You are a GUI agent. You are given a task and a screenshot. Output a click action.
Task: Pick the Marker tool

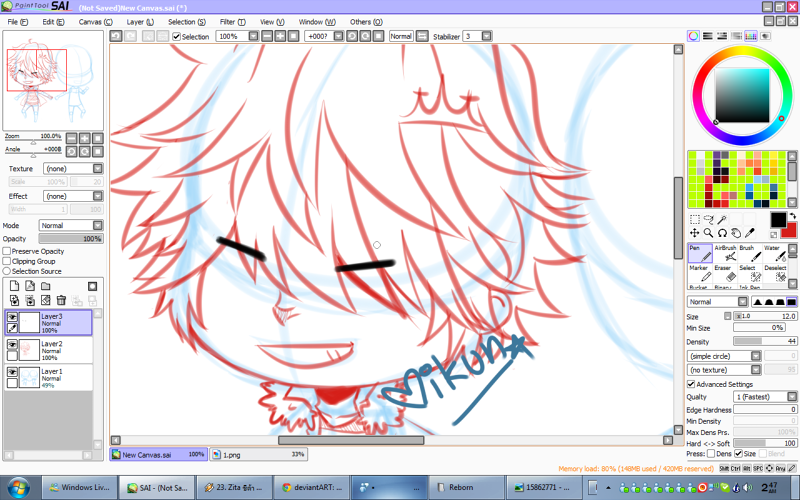click(x=700, y=273)
